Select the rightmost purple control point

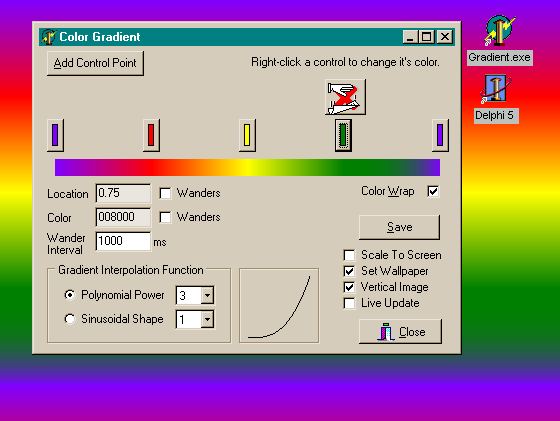tap(440, 135)
